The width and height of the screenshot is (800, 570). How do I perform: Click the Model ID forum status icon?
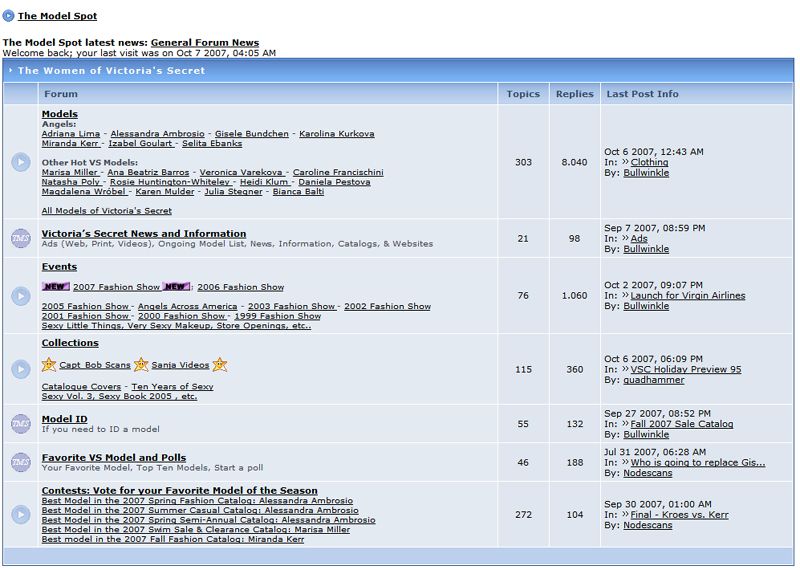tap(21, 424)
